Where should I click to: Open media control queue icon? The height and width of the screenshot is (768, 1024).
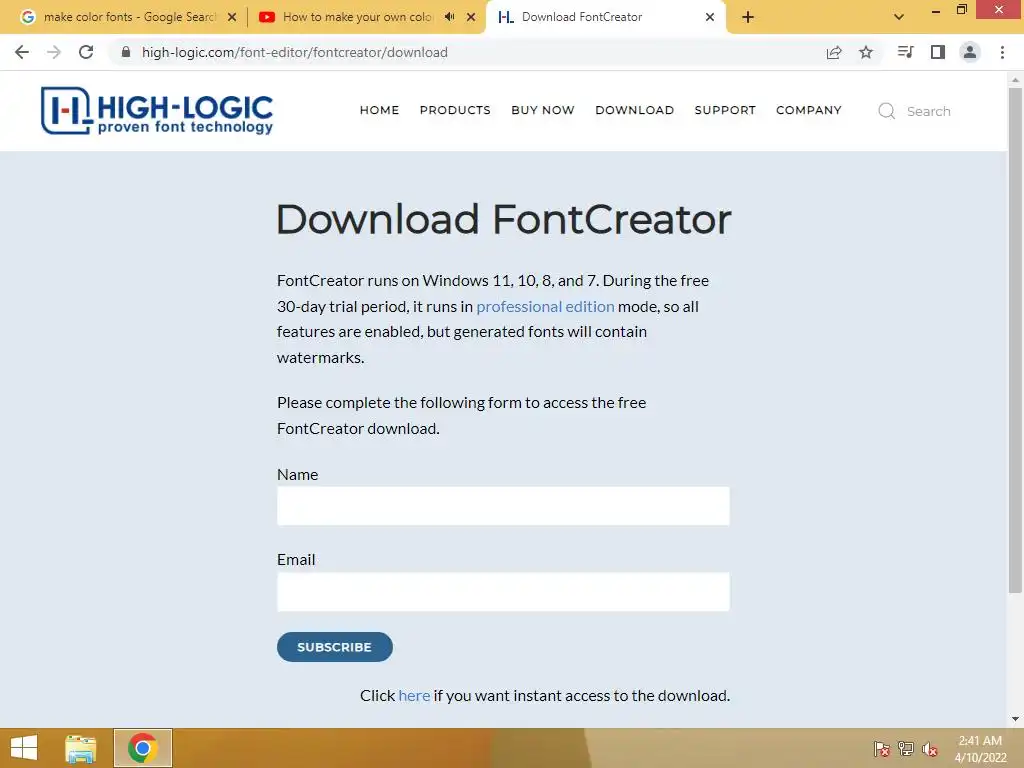pos(905,52)
